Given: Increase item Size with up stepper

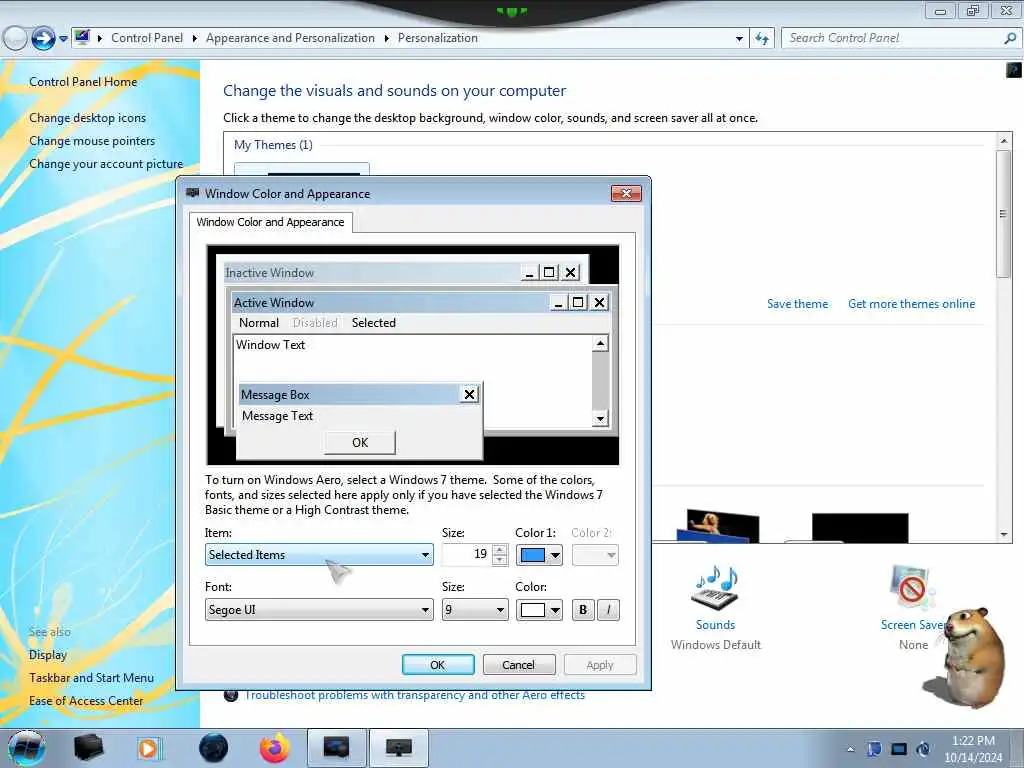Looking at the screenshot, I should (500, 550).
